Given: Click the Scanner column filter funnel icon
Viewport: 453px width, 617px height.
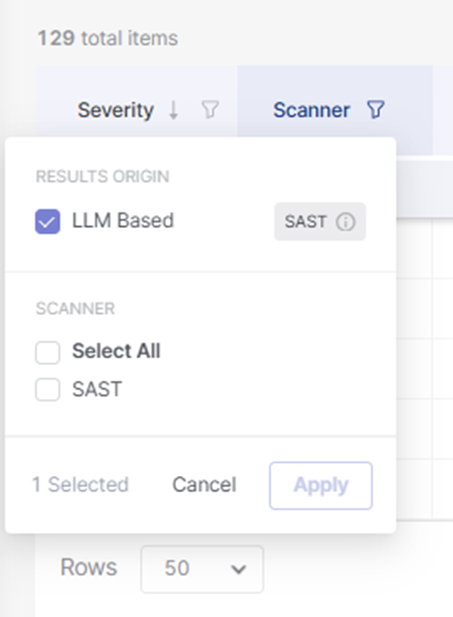Looking at the screenshot, I should (x=375, y=110).
